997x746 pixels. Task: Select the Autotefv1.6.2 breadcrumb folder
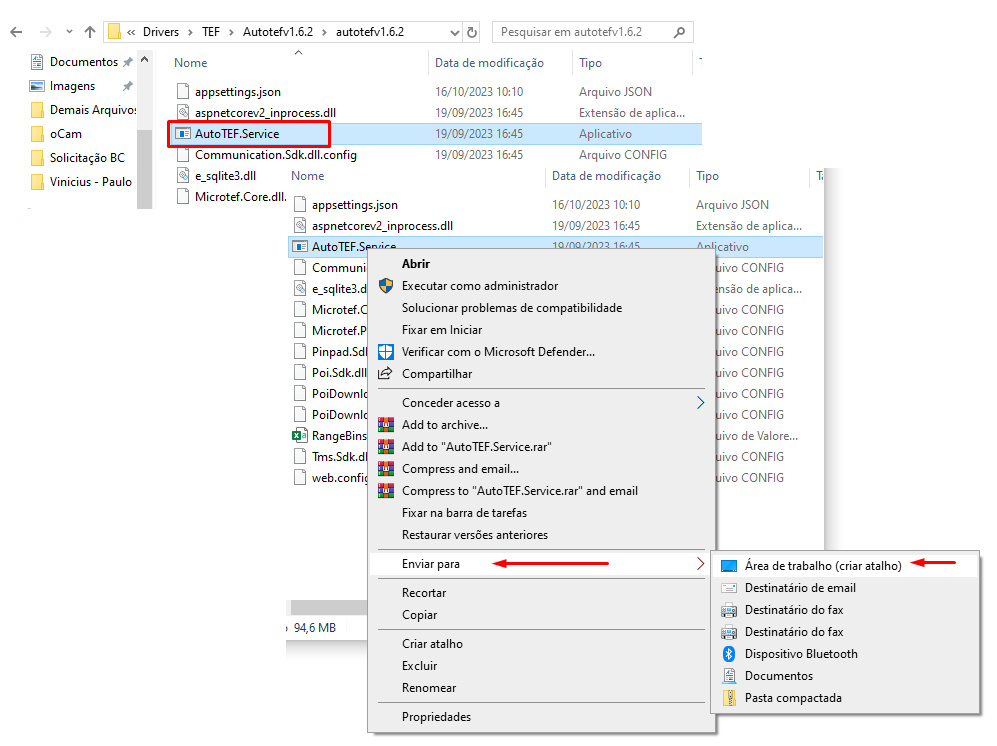click(278, 32)
